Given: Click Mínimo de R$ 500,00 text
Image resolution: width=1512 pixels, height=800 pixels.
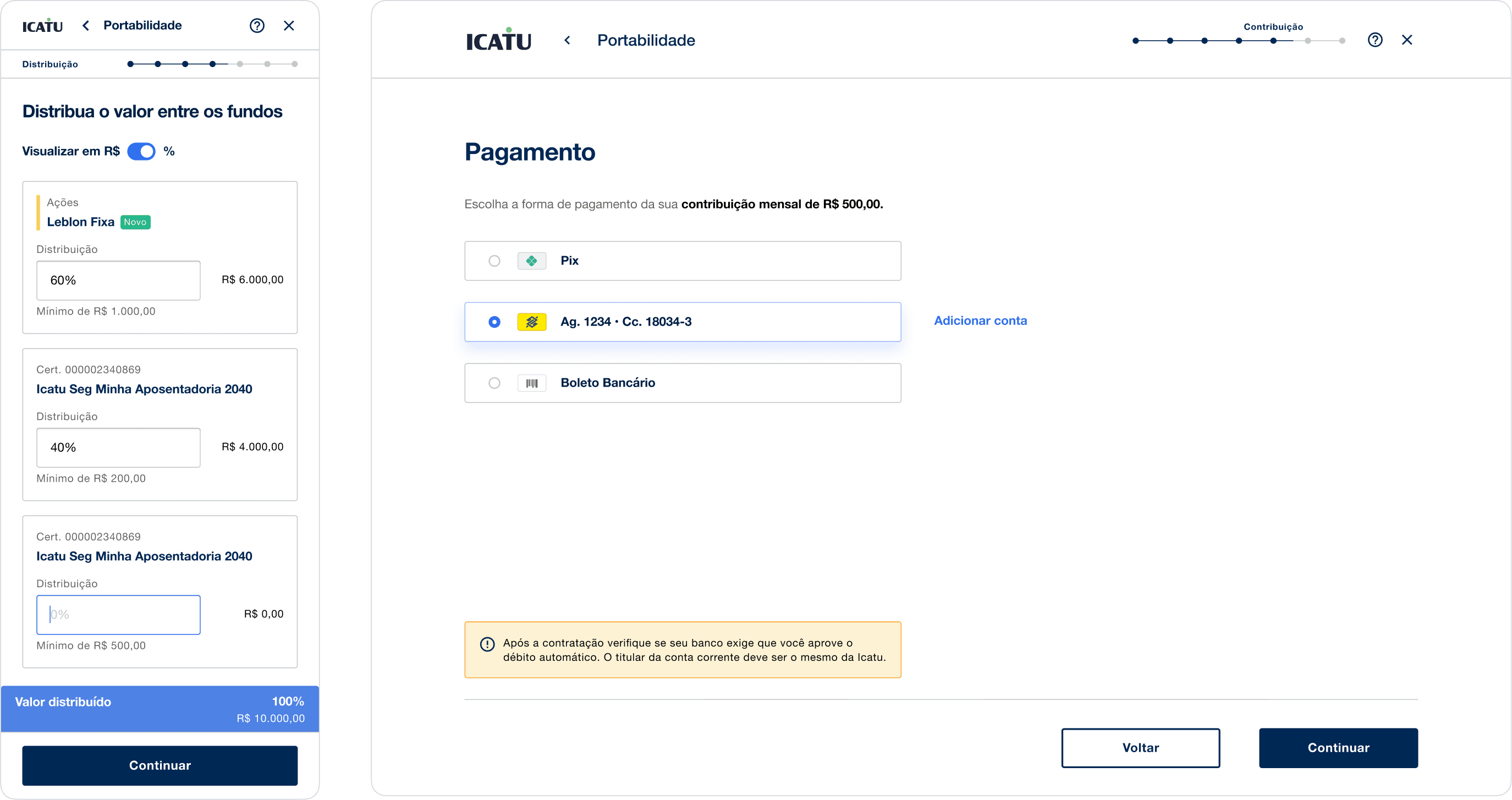Looking at the screenshot, I should point(91,645).
